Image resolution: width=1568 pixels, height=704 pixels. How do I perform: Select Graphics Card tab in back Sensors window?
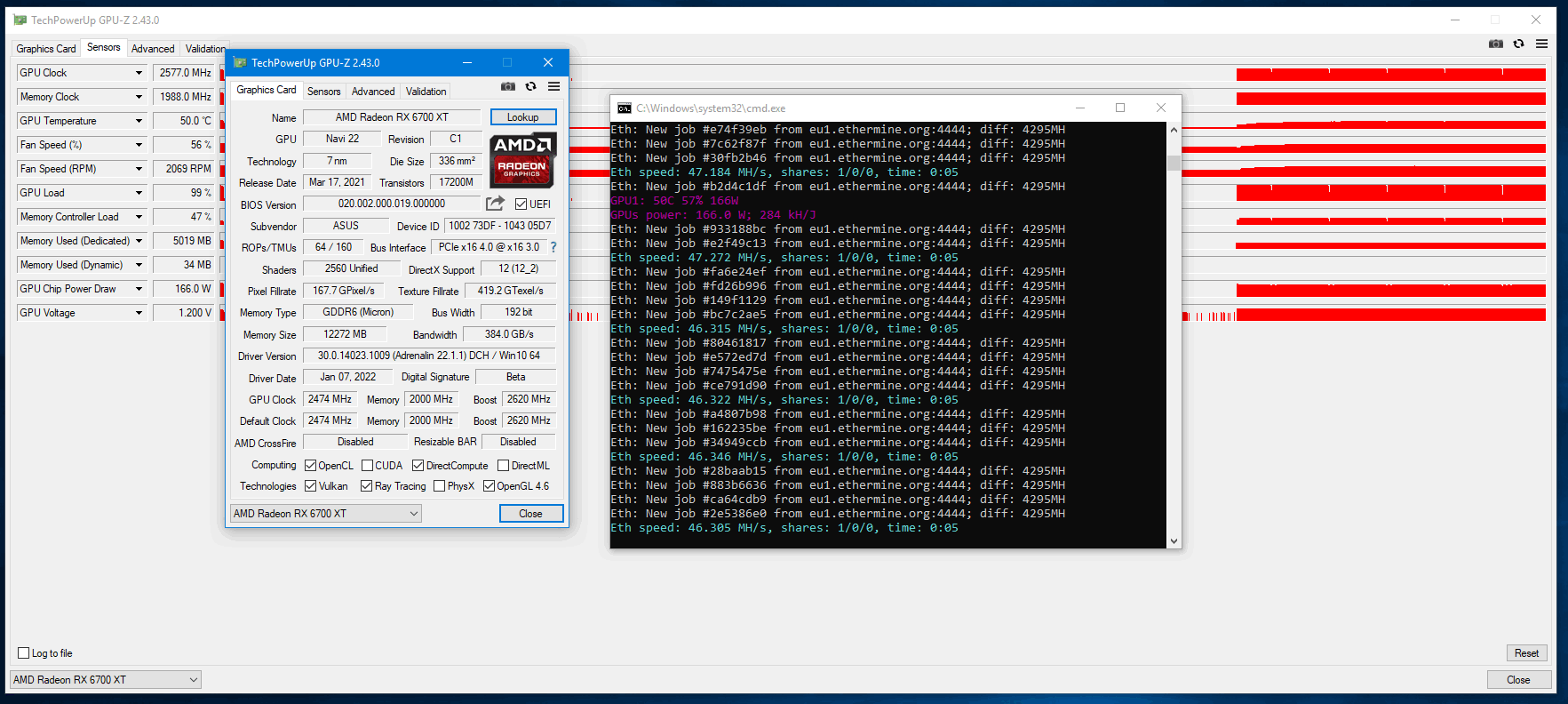coord(45,49)
